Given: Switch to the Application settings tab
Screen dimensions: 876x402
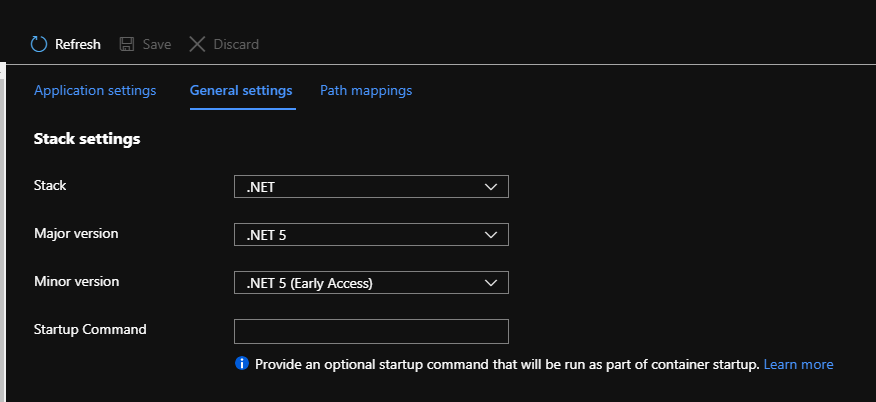Looking at the screenshot, I should click(x=95, y=91).
